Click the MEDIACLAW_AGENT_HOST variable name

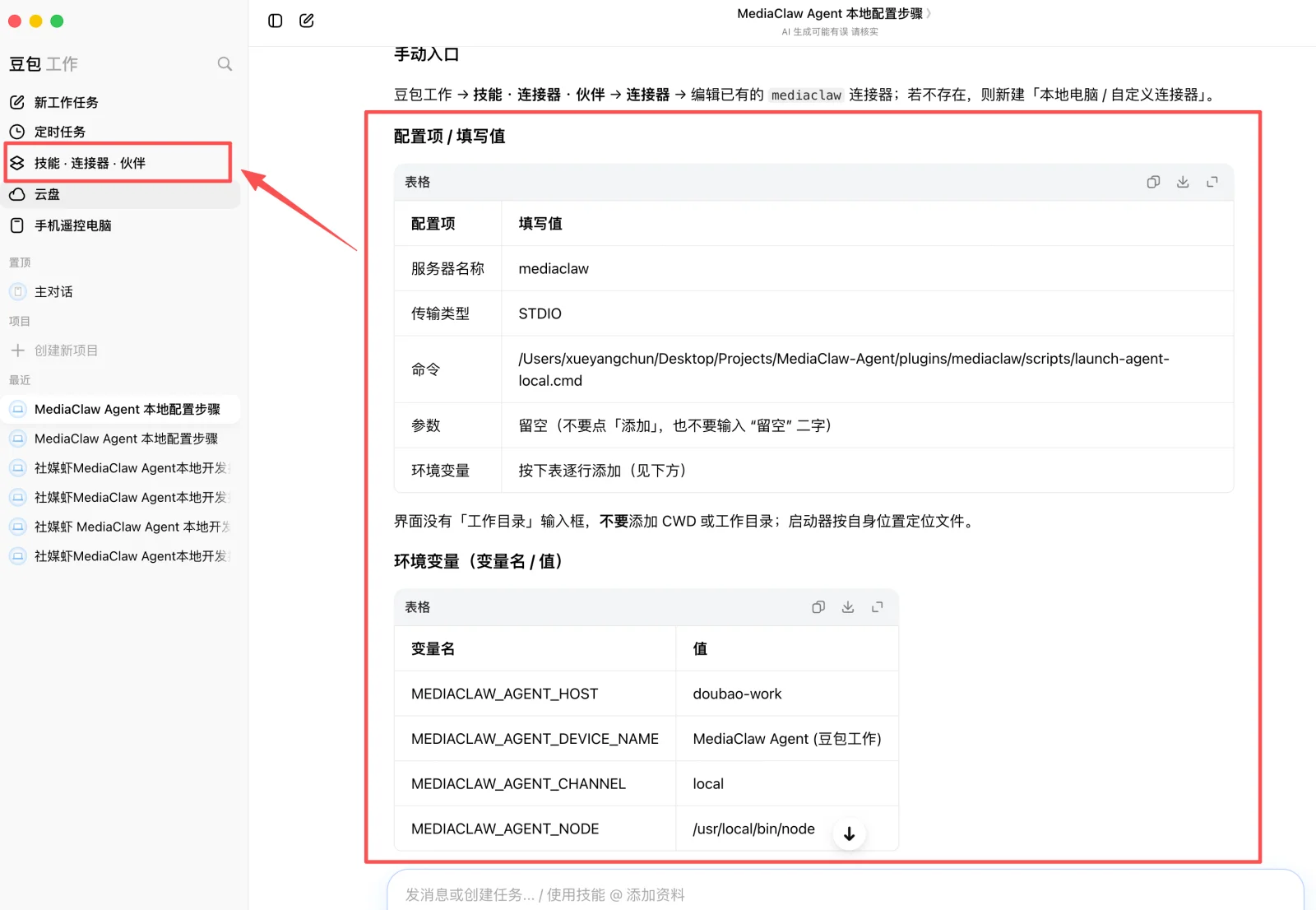point(504,694)
